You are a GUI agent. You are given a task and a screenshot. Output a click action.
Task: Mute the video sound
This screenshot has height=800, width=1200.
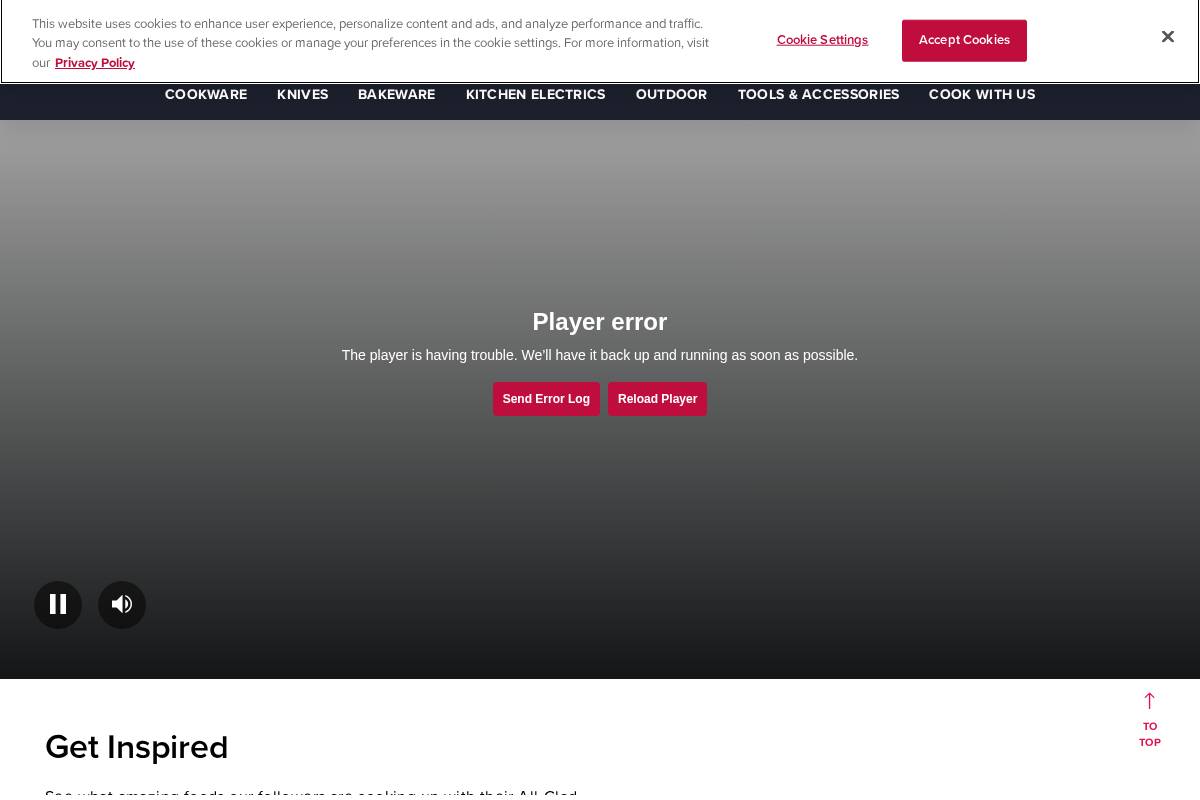click(122, 605)
